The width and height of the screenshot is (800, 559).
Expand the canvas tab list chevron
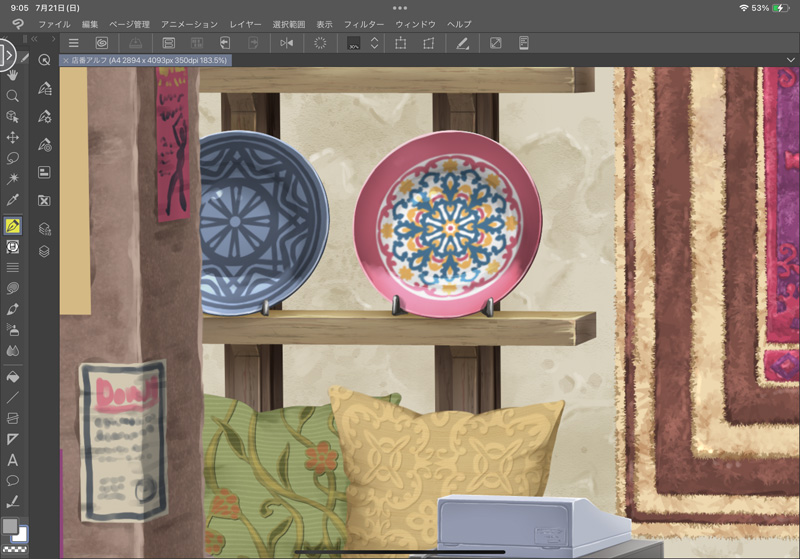tap(790, 60)
